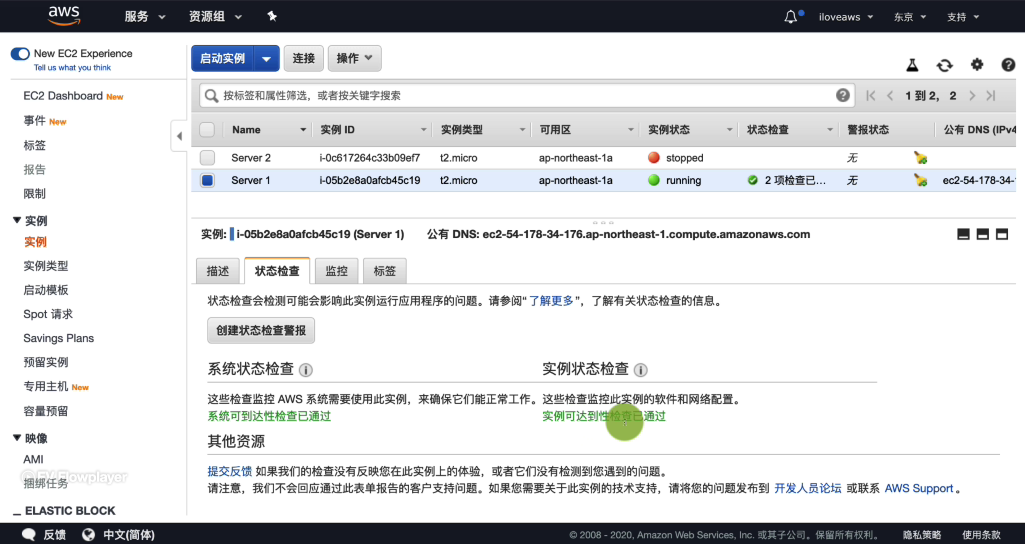Open Spot 请求 in sidebar
1025x544 pixels.
tap(48, 314)
